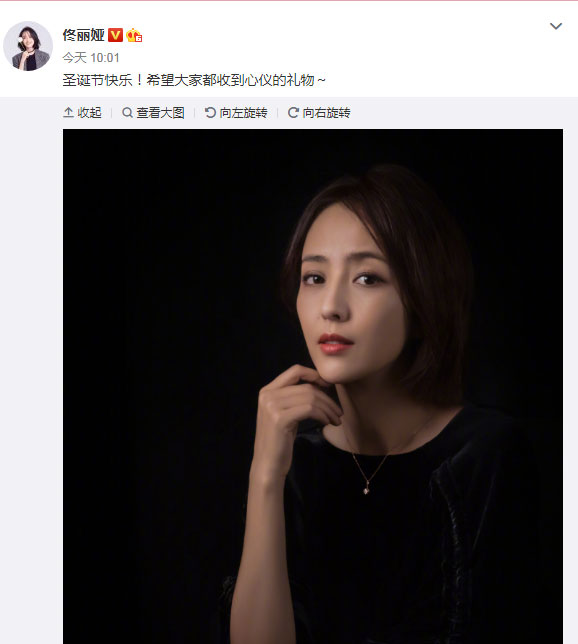Click the upward-arrow collapse icon beside 收起
This screenshot has height=644, width=578.
tap(68, 112)
